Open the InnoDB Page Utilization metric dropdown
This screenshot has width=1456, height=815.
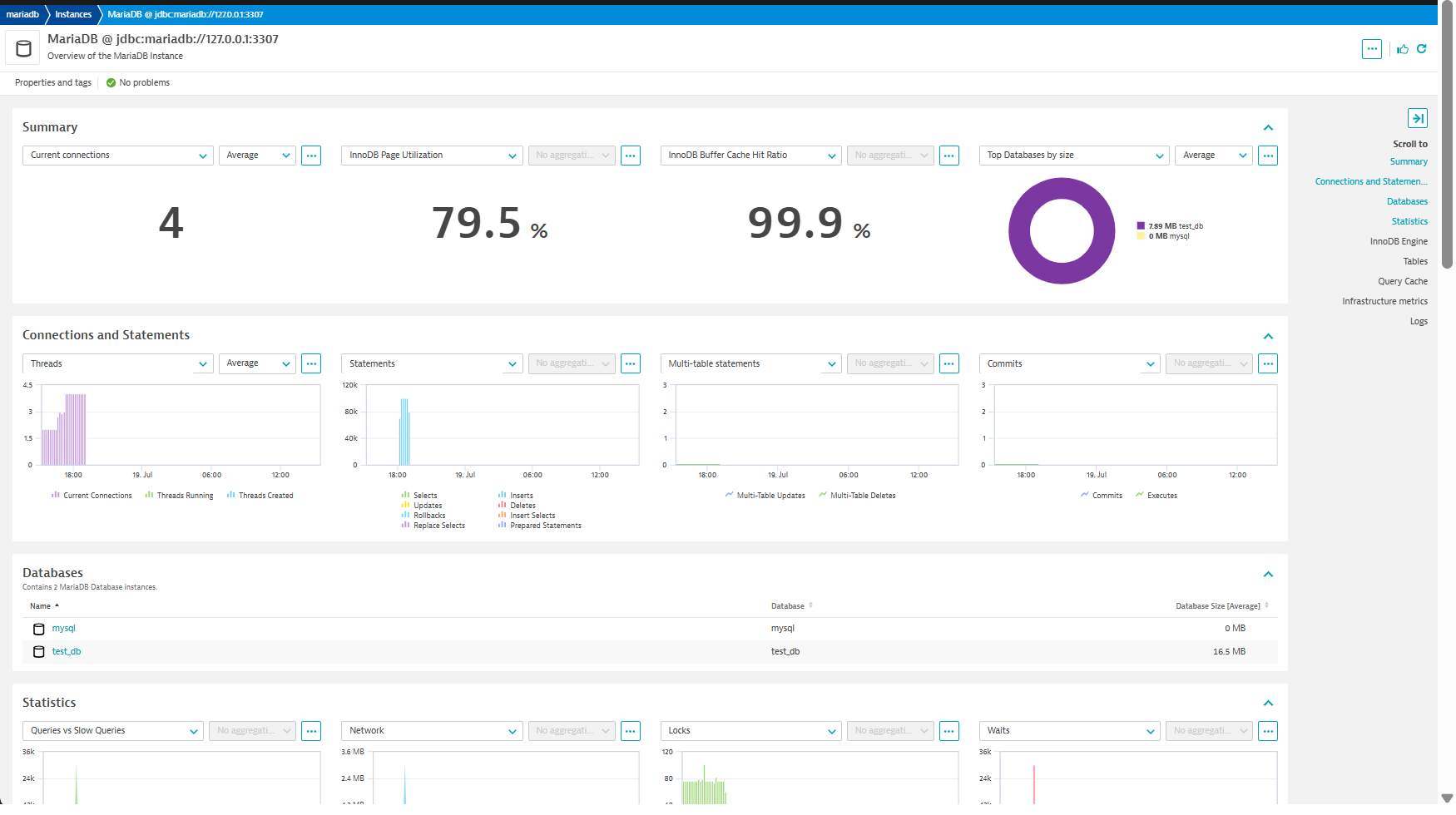431,156
